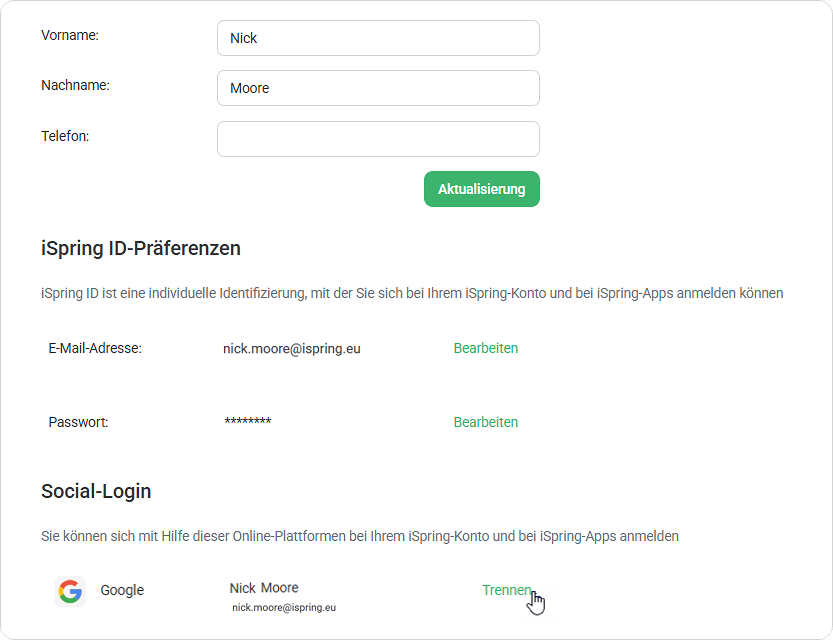Click the Vorname label
The image size is (833, 640).
tap(70, 36)
